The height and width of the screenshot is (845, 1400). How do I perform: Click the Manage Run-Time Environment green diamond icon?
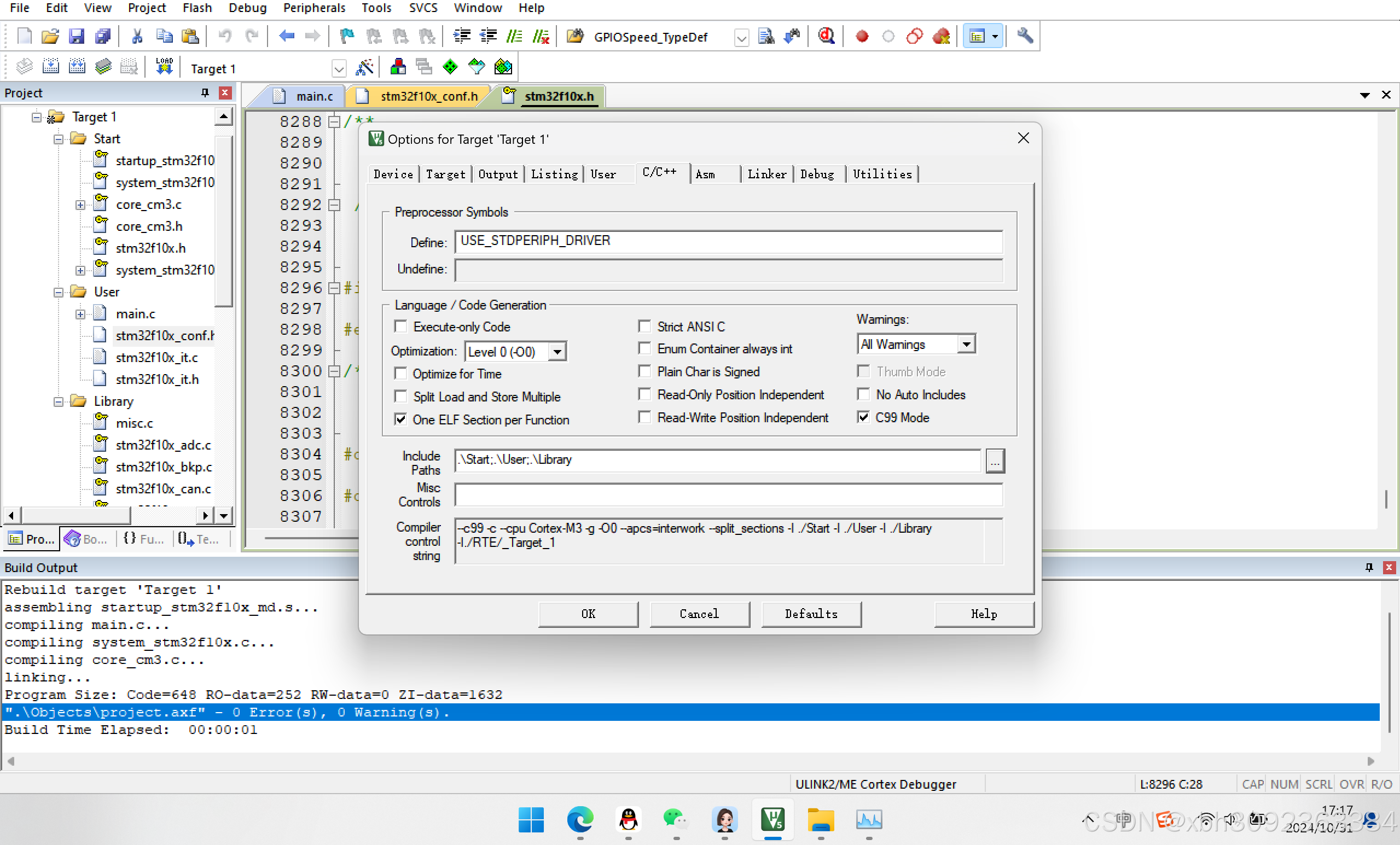[450, 67]
